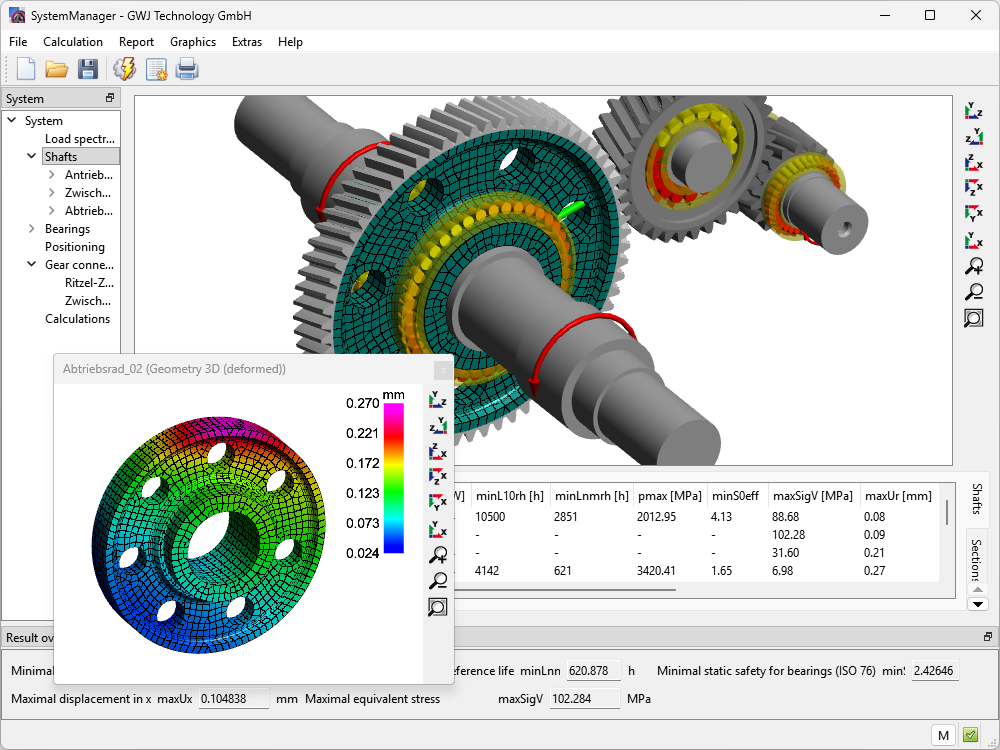The width and height of the screenshot is (1000, 750).
Task: Click the Print icon in toolbar
Action: [x=187, y=69]
